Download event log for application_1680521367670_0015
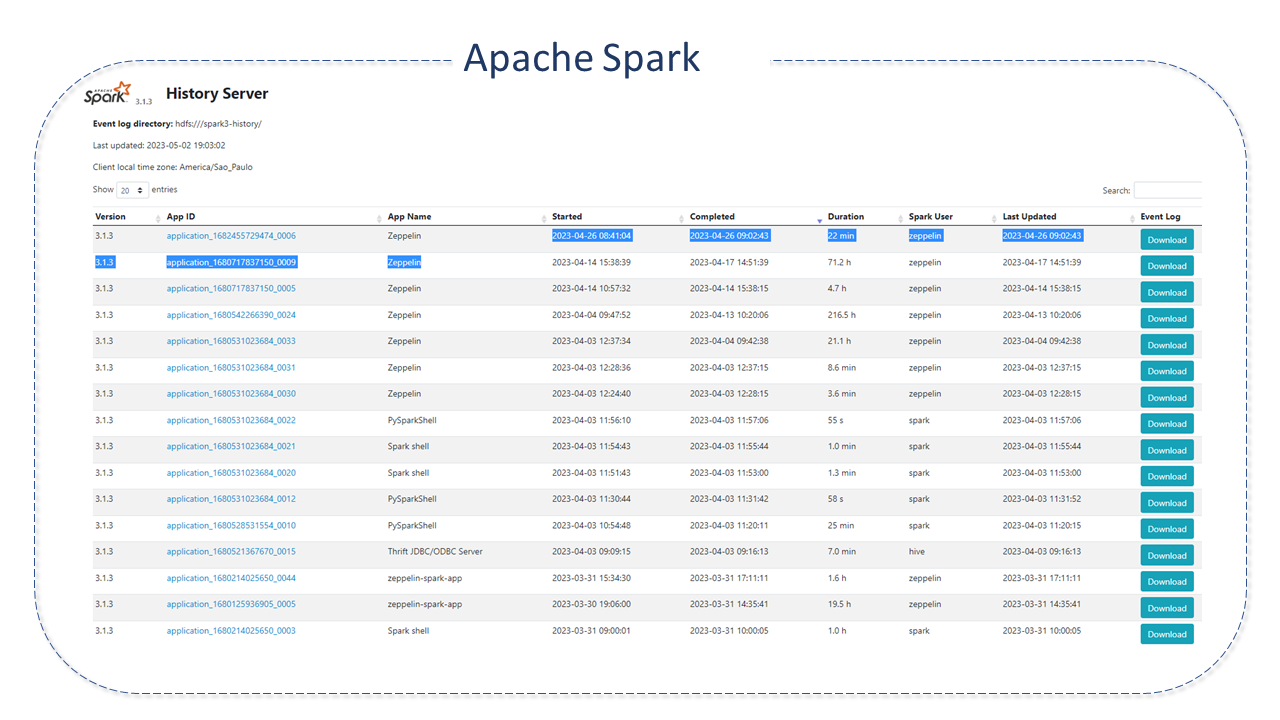This screenshot has width=1280, height=720. click(1167, 556)
